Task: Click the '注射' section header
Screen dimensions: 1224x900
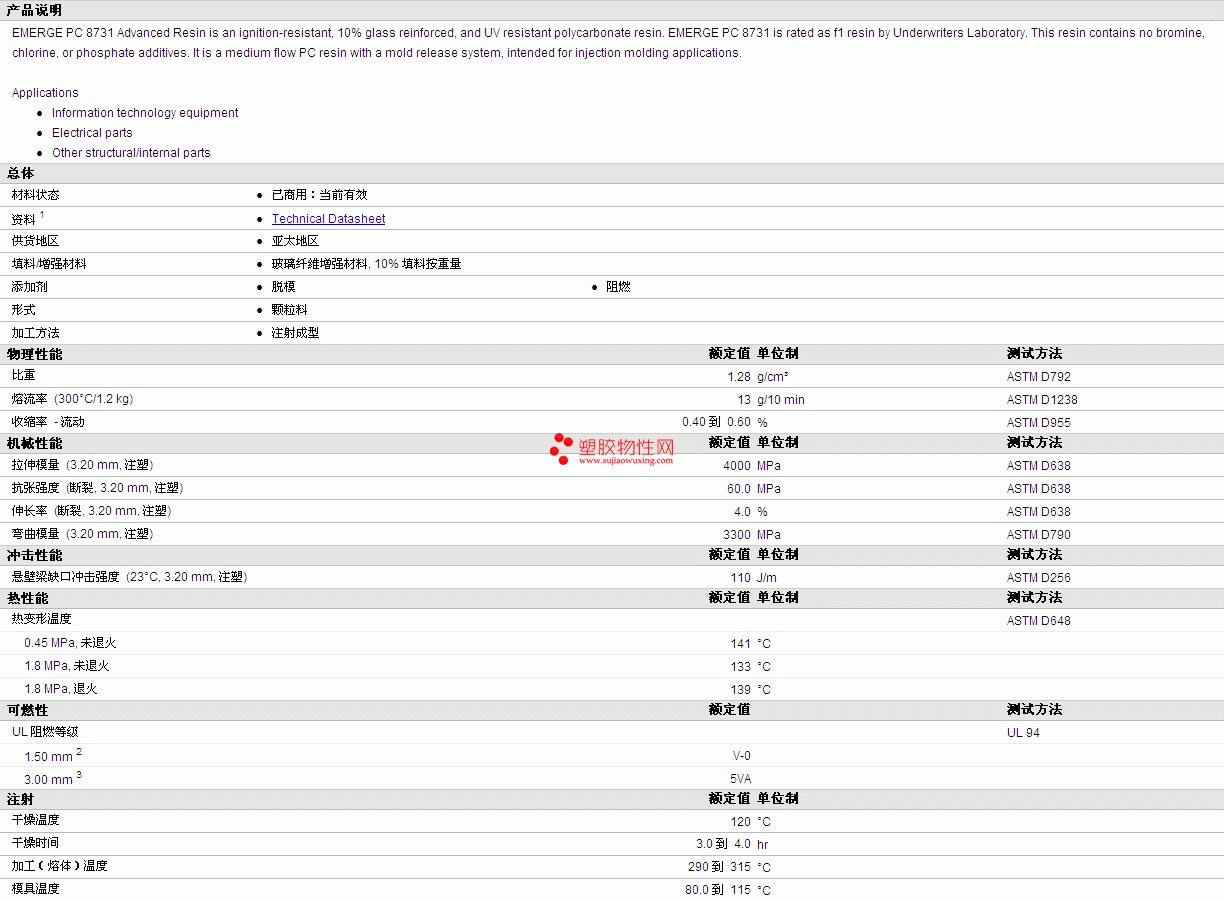Action: [x=20, y=799]
